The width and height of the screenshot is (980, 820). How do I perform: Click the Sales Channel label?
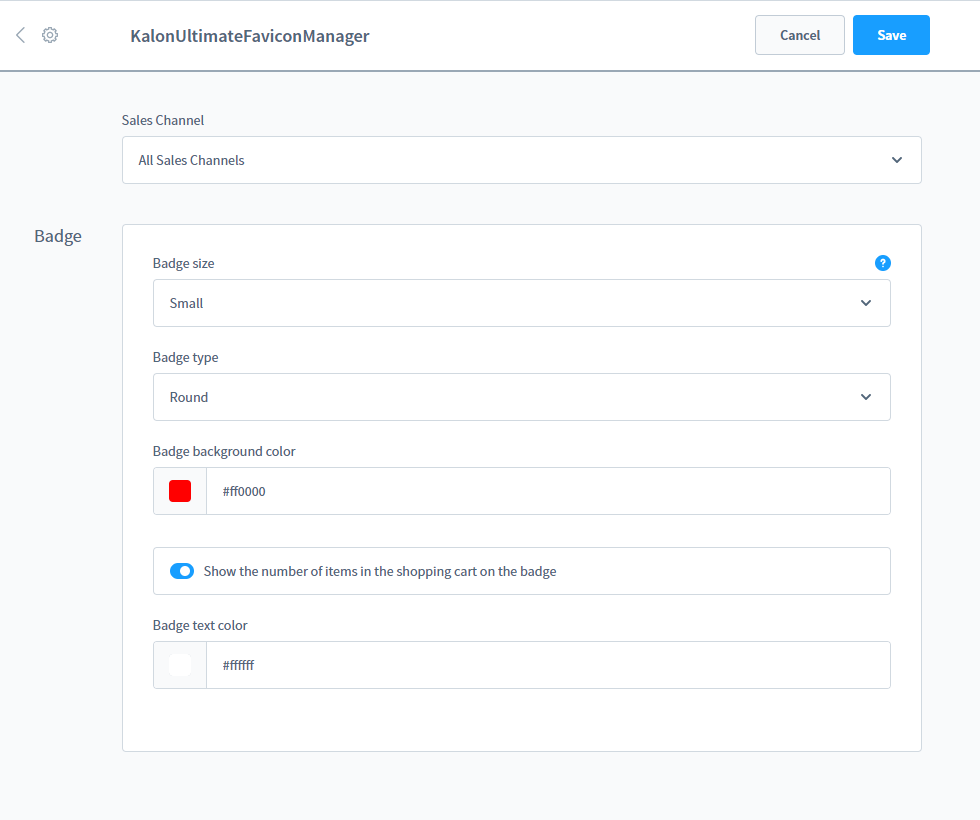click(x=162, y=120)
